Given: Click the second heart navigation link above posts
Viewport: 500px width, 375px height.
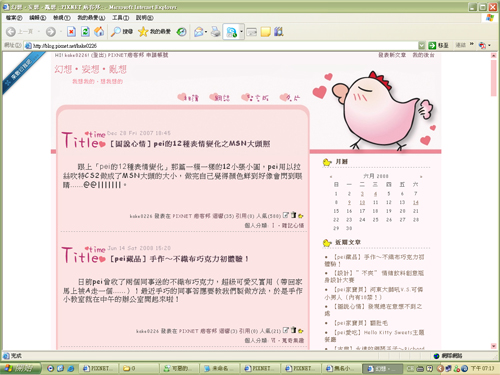Looking at the screenshot, I should [219, 97].
